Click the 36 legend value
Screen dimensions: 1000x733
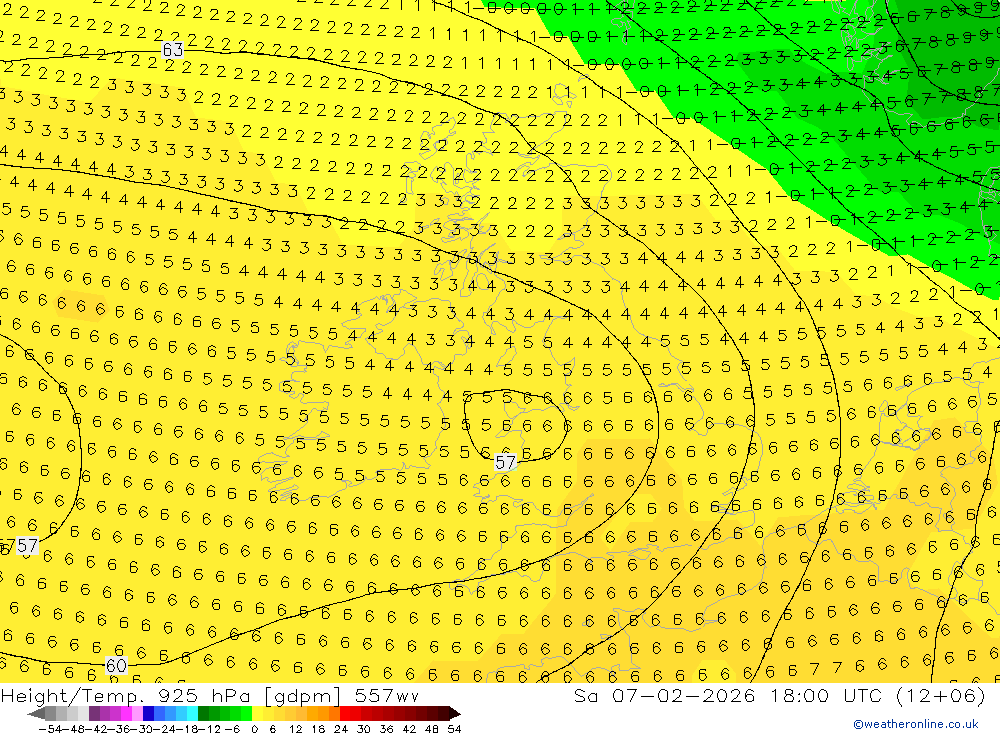(386, 729)
